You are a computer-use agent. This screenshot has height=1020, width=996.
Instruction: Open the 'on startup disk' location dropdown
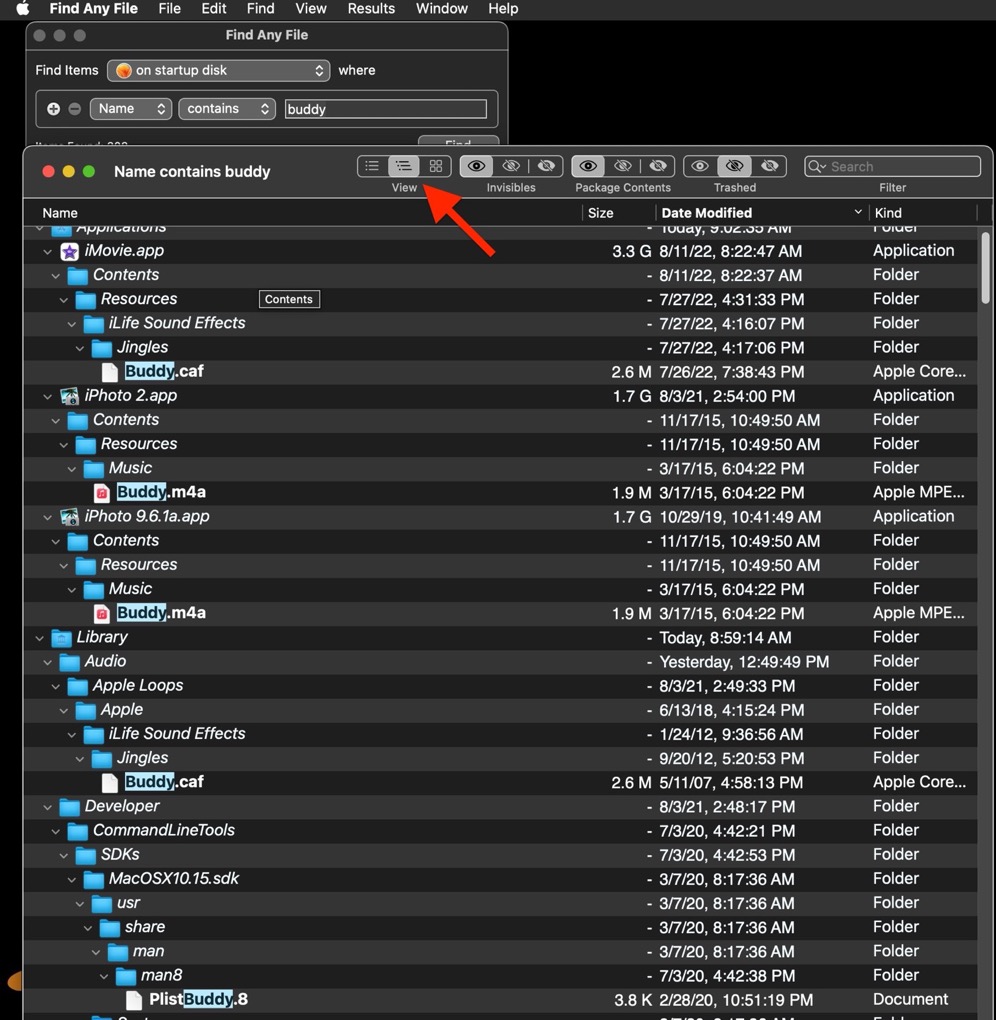pos(219,70)
